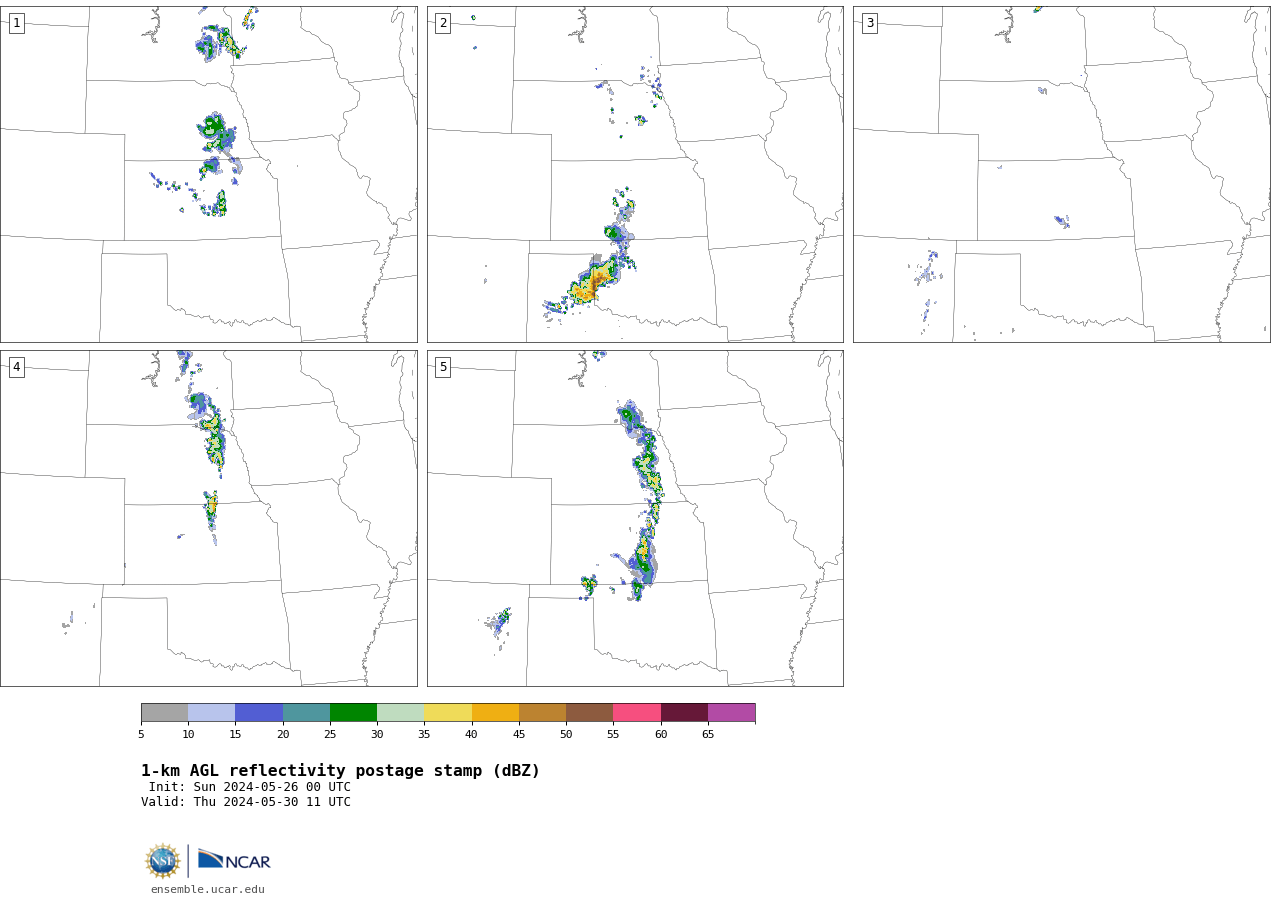Select the dark brown 50-55 dBZ swatch
The width and height of the screenshot is (1280, 901).
589,713
